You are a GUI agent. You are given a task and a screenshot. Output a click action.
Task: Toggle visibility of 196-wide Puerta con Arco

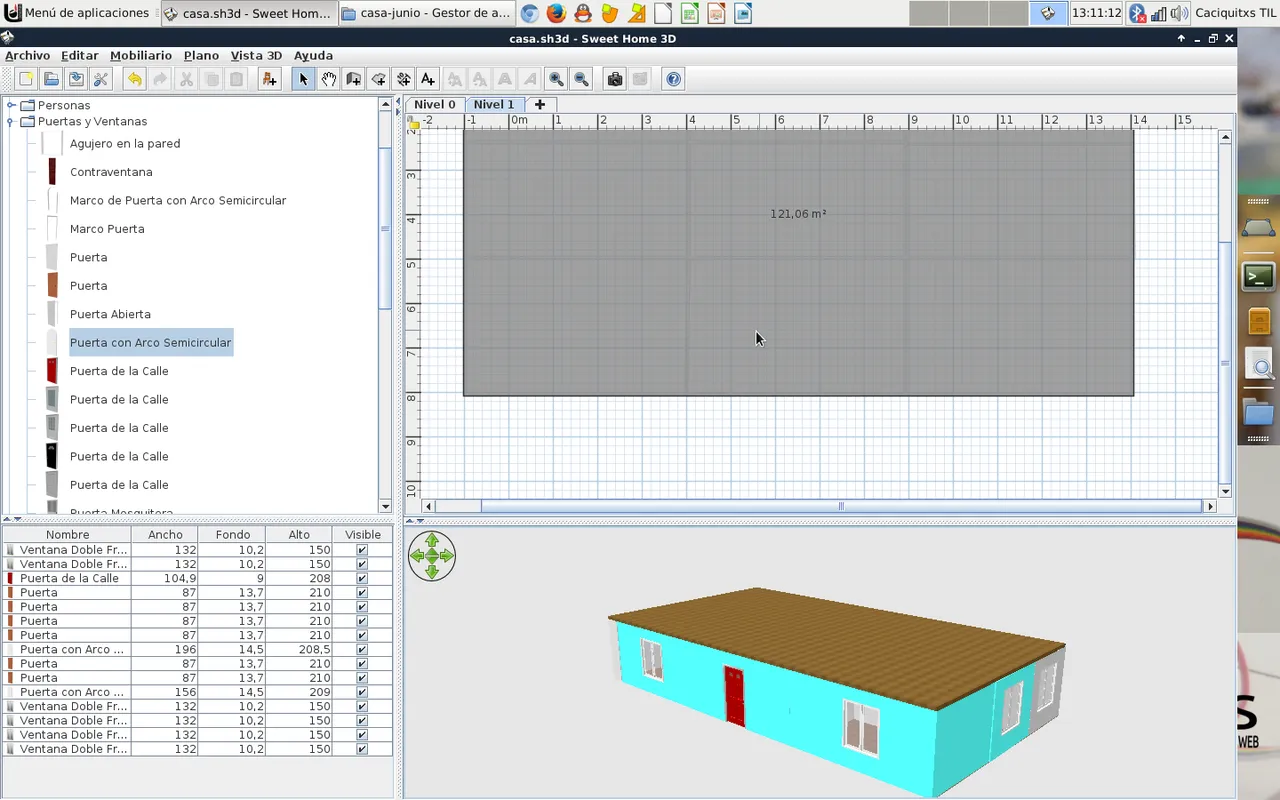362,649
